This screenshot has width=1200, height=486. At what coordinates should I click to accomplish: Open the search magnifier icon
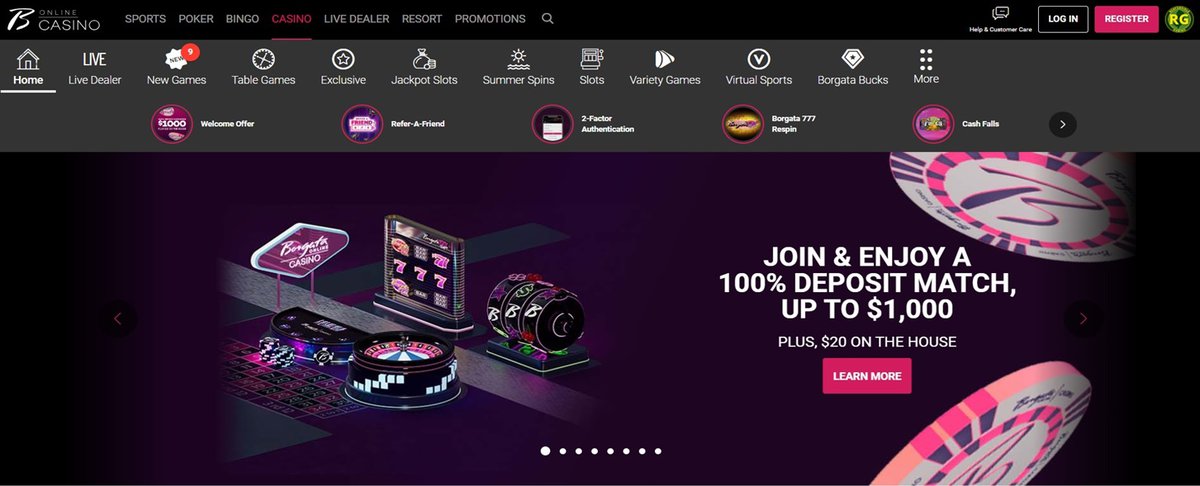[x=547, y=19]
